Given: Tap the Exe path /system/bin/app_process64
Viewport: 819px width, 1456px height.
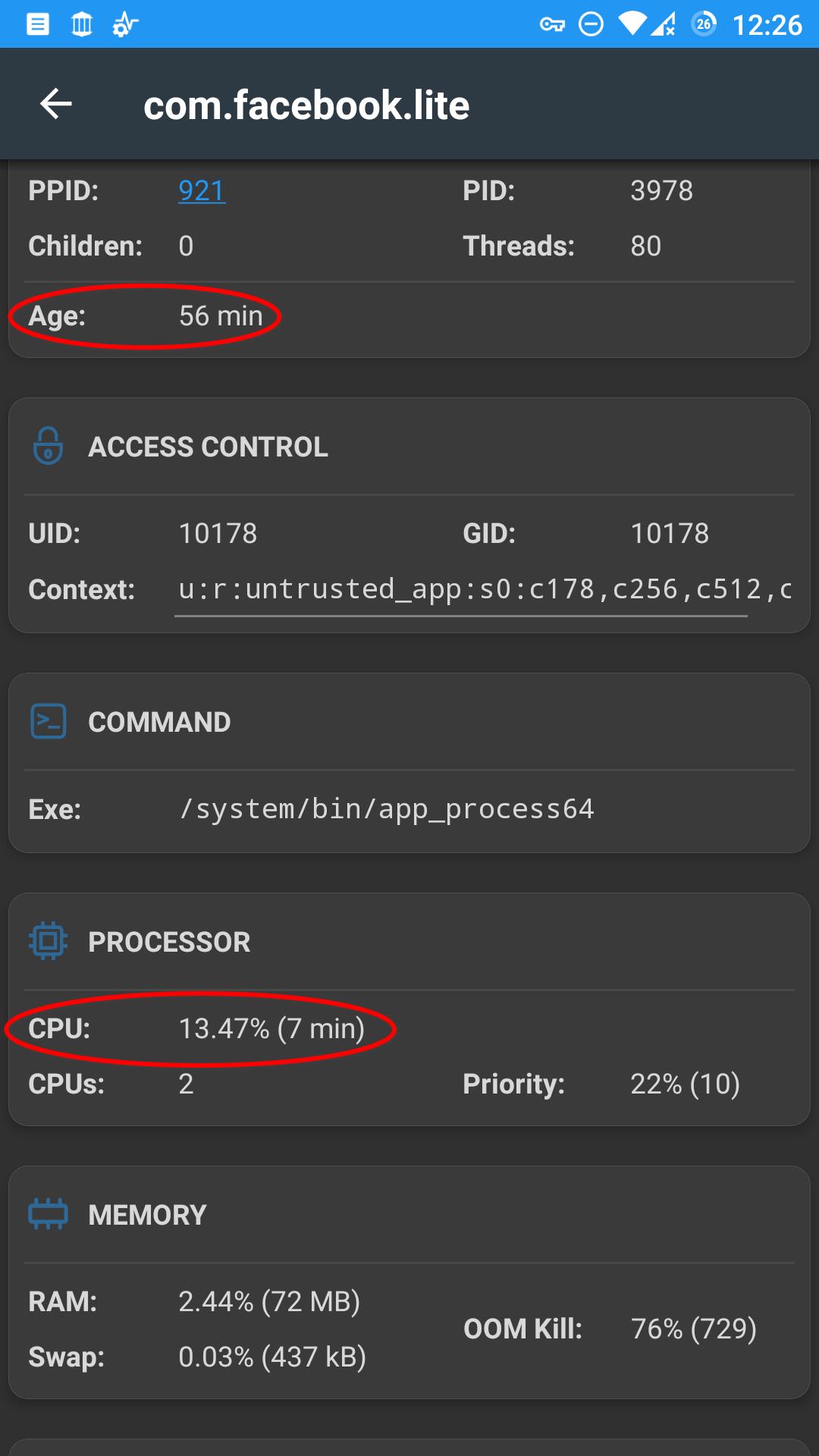Looking at the screenshot, I should [x=387, y=809].
